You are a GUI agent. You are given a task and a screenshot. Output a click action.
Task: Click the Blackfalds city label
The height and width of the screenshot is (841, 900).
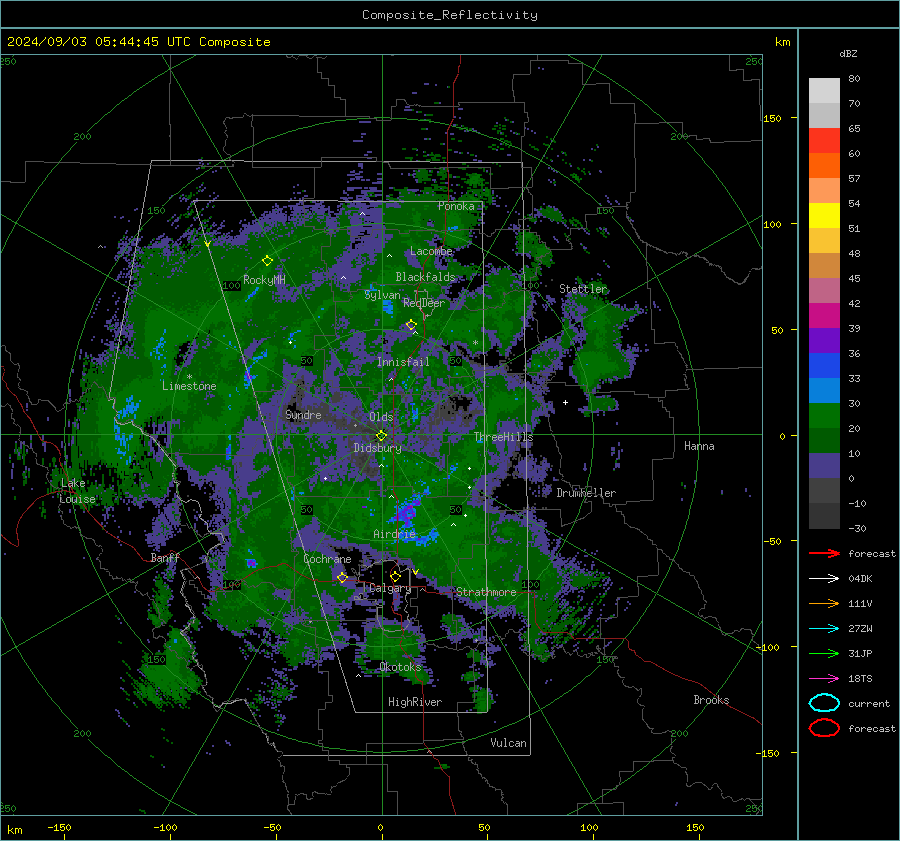coord(425,277)
